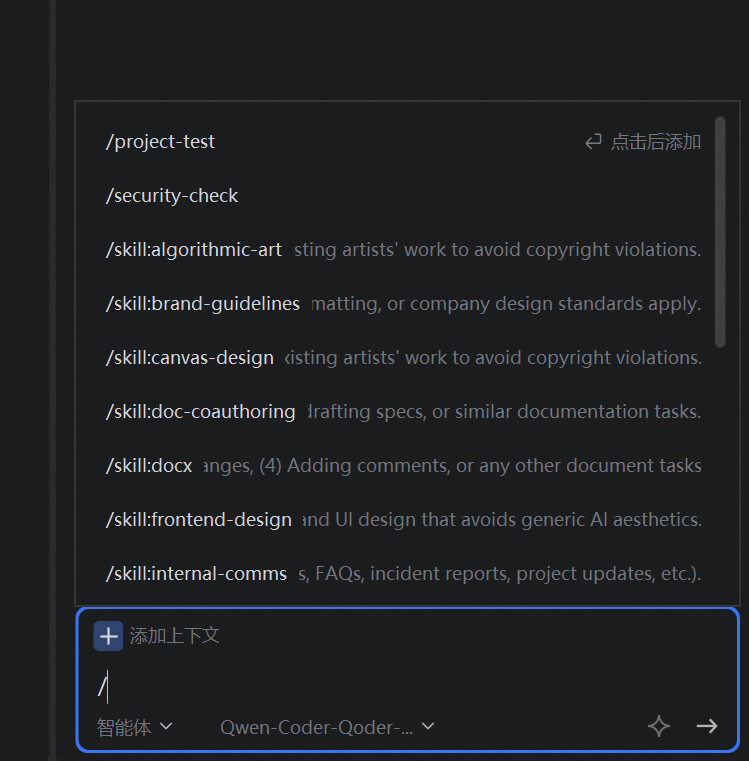The height and width of the screenshot is (761, 749).
Task: Select the /skill:doc-coauthoring command
Action: [201, 412]
